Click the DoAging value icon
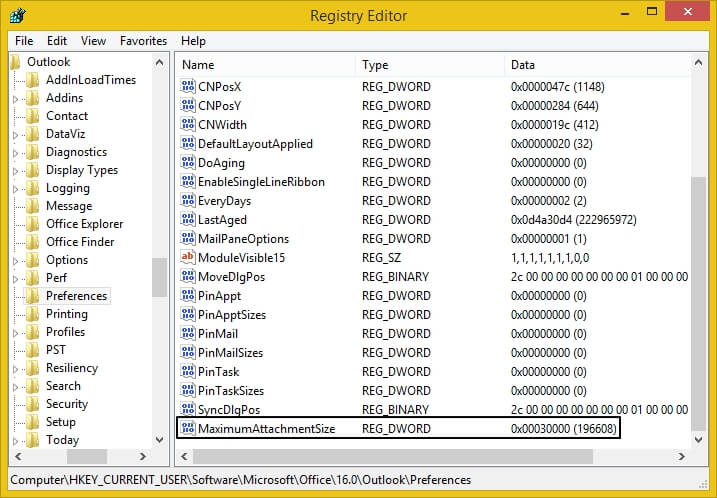 187,162
